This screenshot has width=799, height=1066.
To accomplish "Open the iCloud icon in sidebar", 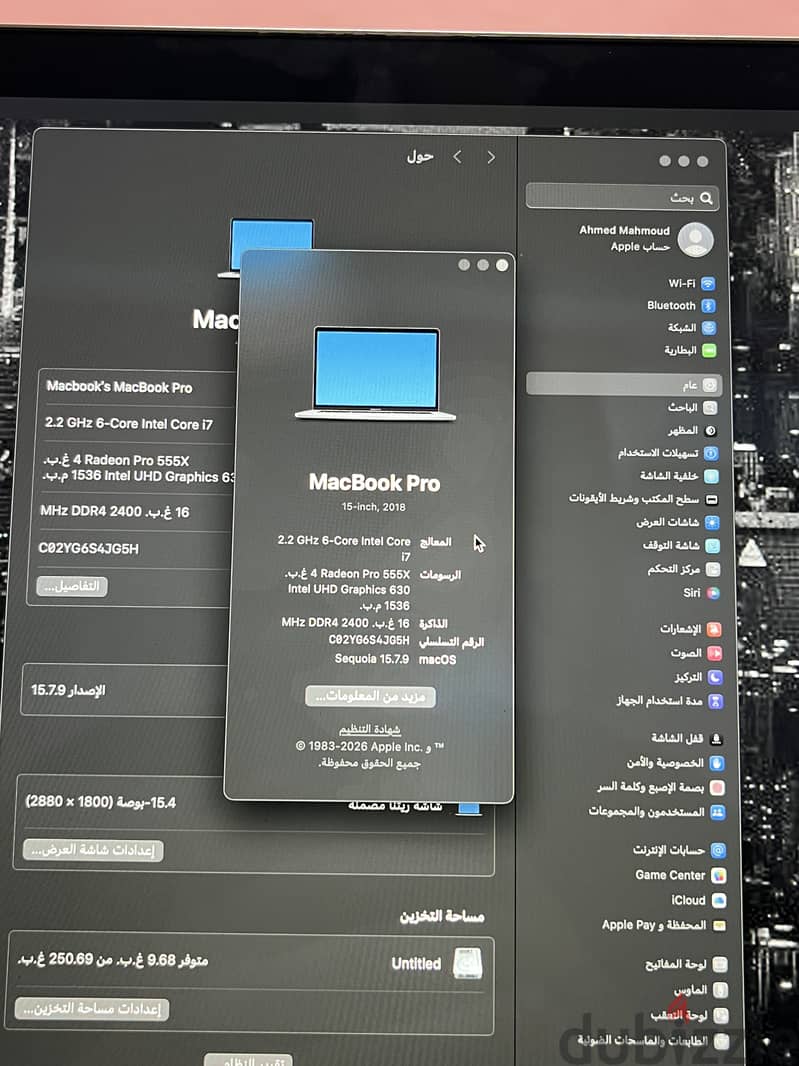I will pyautogui.click(x=719, y=901).
